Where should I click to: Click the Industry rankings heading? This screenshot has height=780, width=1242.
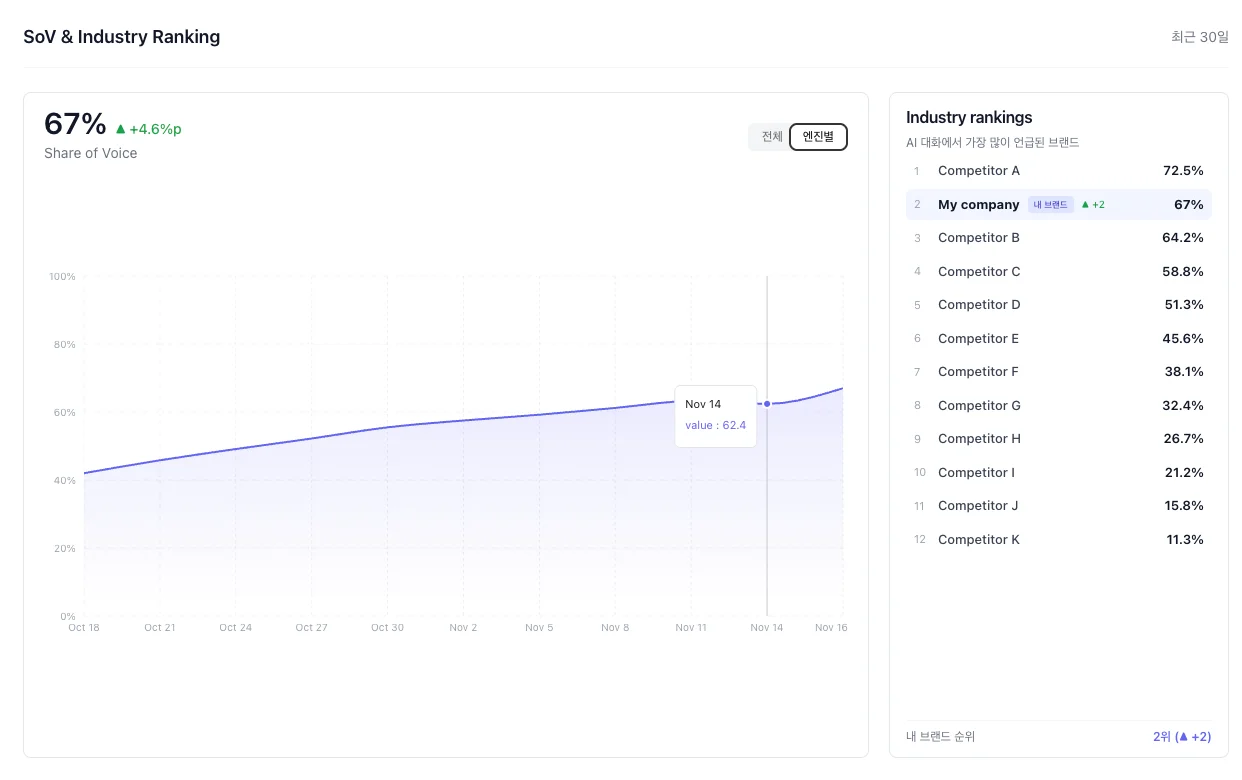tap(968, 117)
